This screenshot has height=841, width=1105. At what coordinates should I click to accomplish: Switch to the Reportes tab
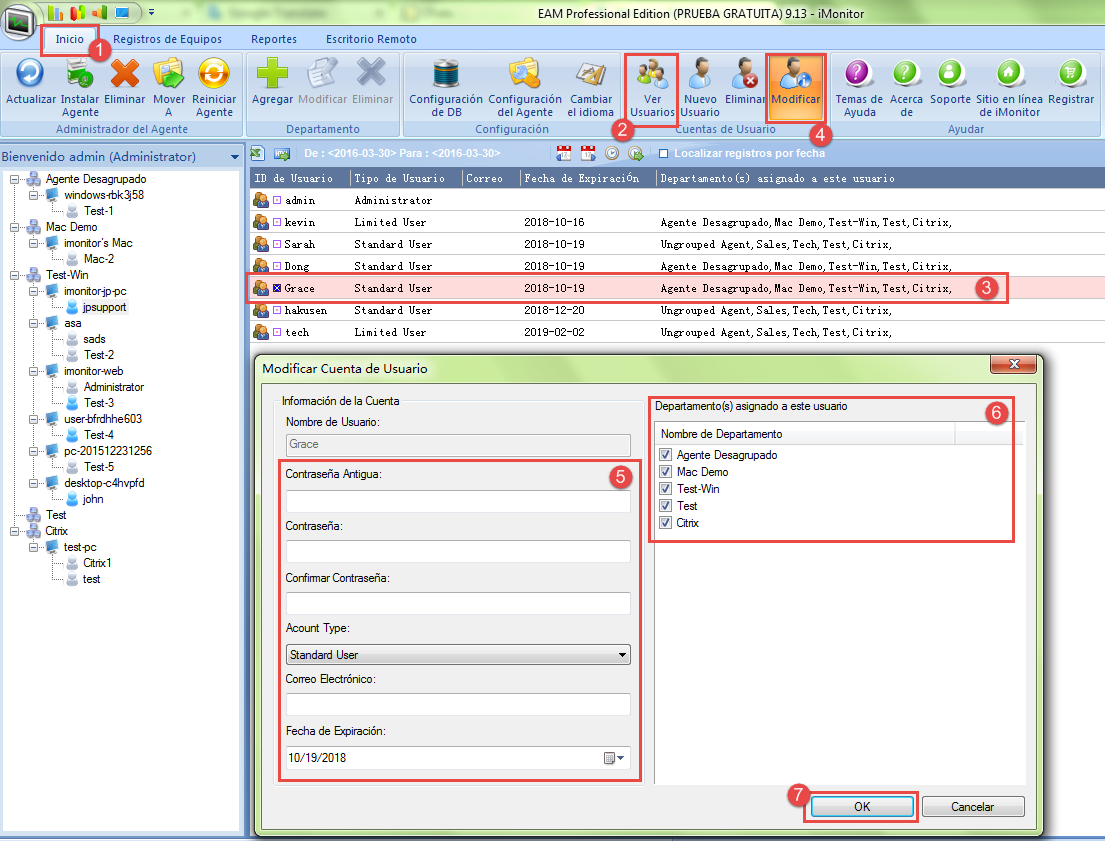pyautogui.click(x=273, y=39)
